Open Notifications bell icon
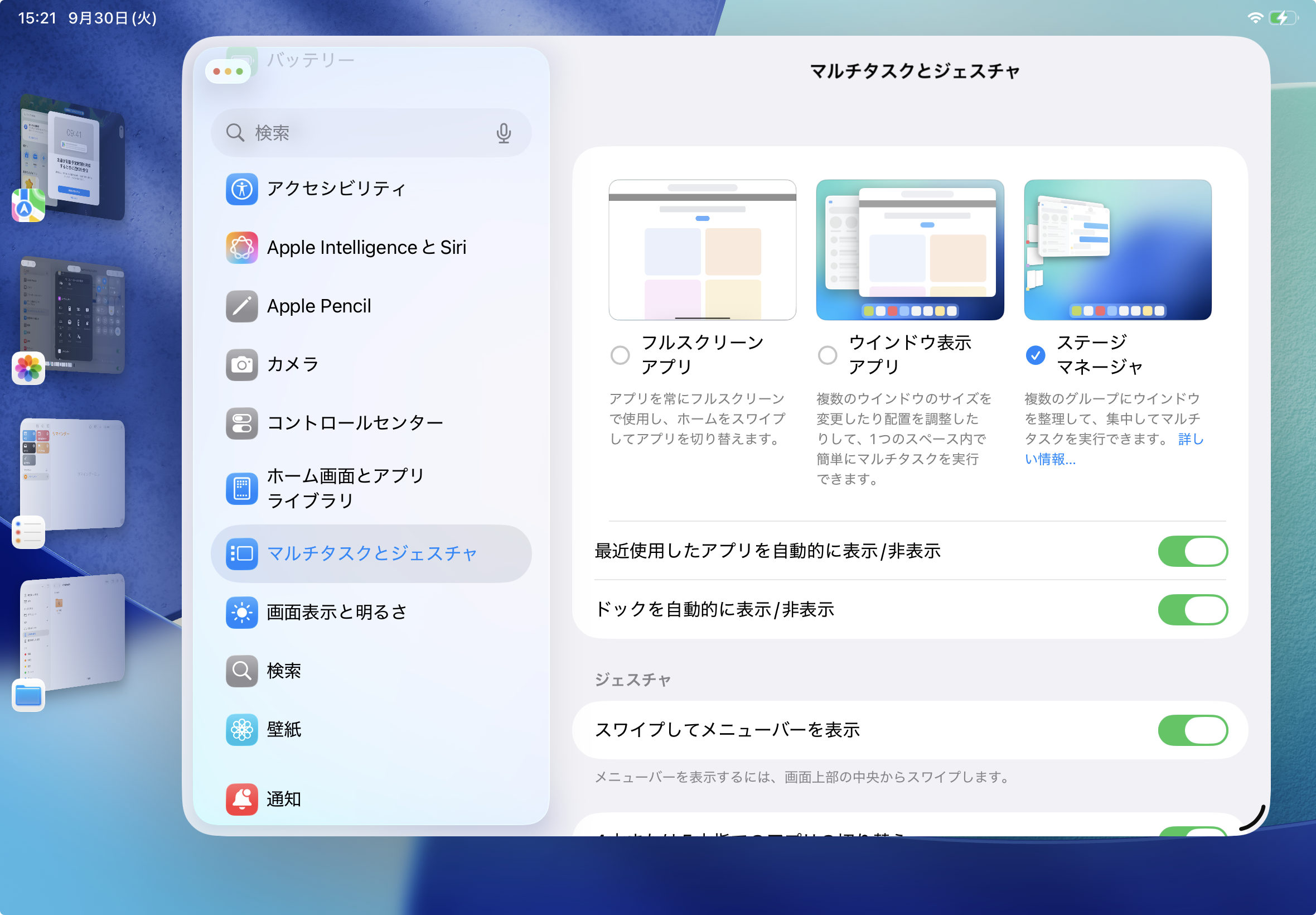 pos(241,798)
